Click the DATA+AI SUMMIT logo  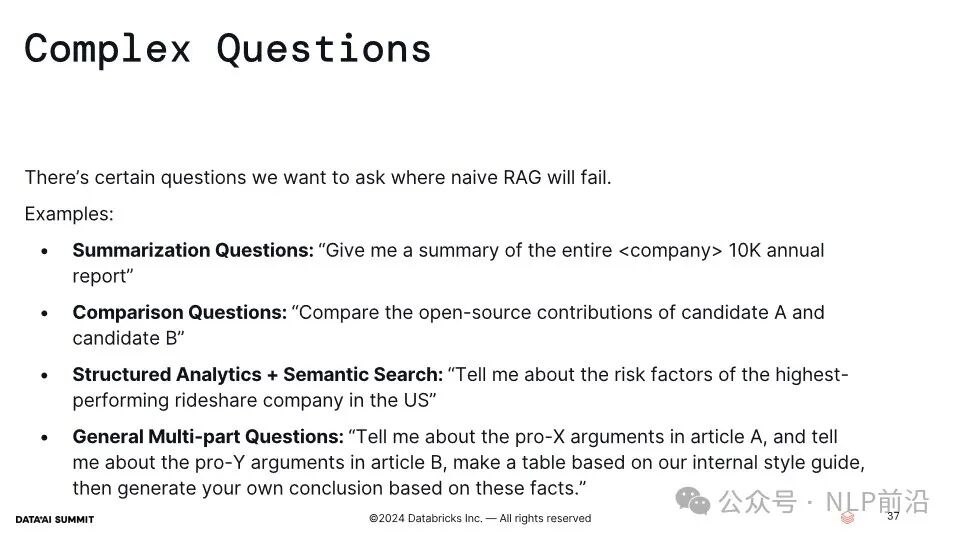point(54,519)
